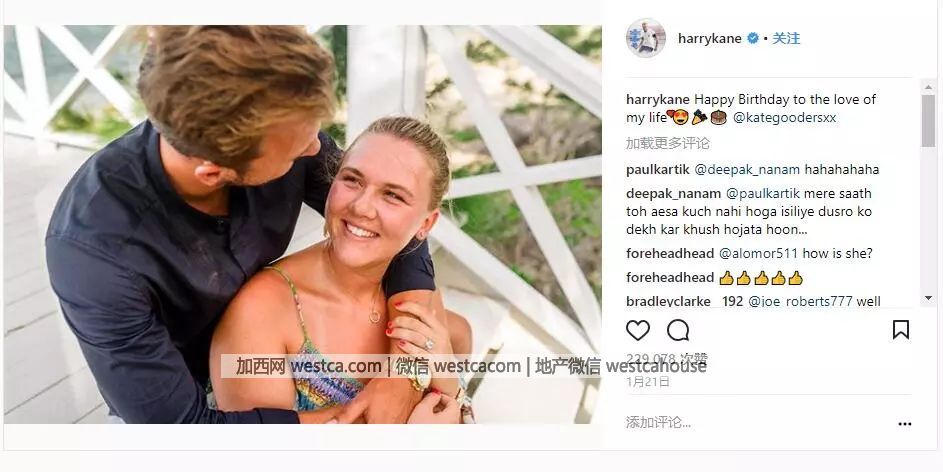Open comments with the speech bubble icon
Screen dimensions: 943x472
coord(678,330)
